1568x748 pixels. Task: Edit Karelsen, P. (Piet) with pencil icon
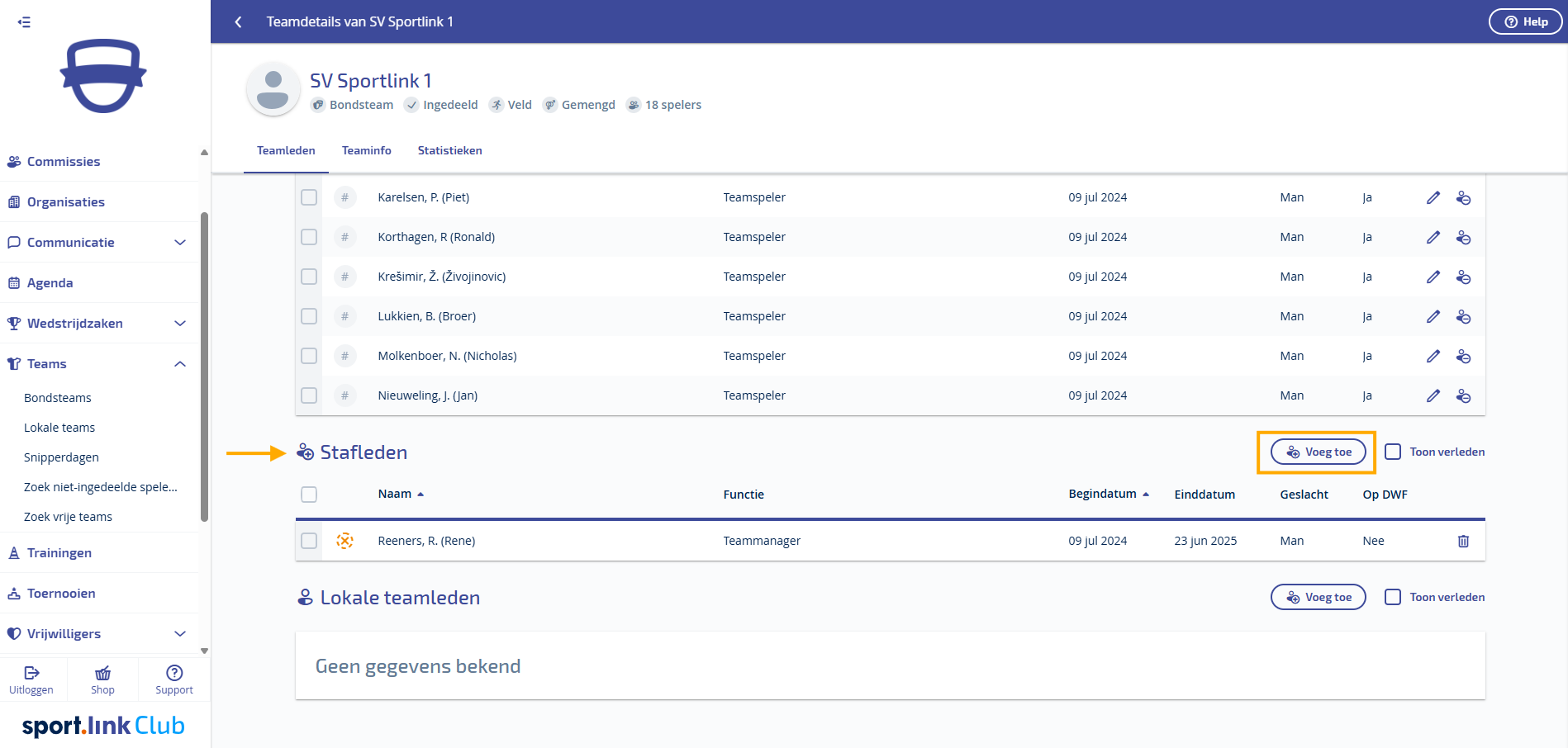[x=1433, y=197]
